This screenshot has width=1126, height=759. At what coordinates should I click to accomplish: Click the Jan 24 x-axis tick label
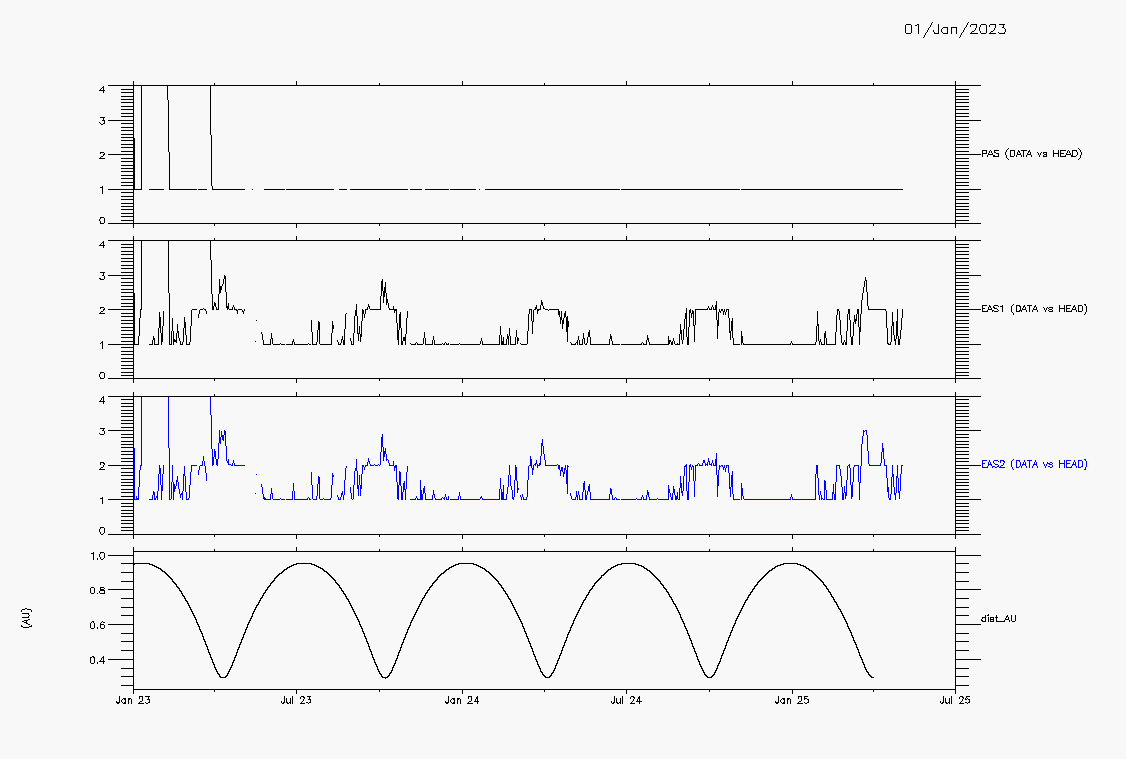click(462, 700)
